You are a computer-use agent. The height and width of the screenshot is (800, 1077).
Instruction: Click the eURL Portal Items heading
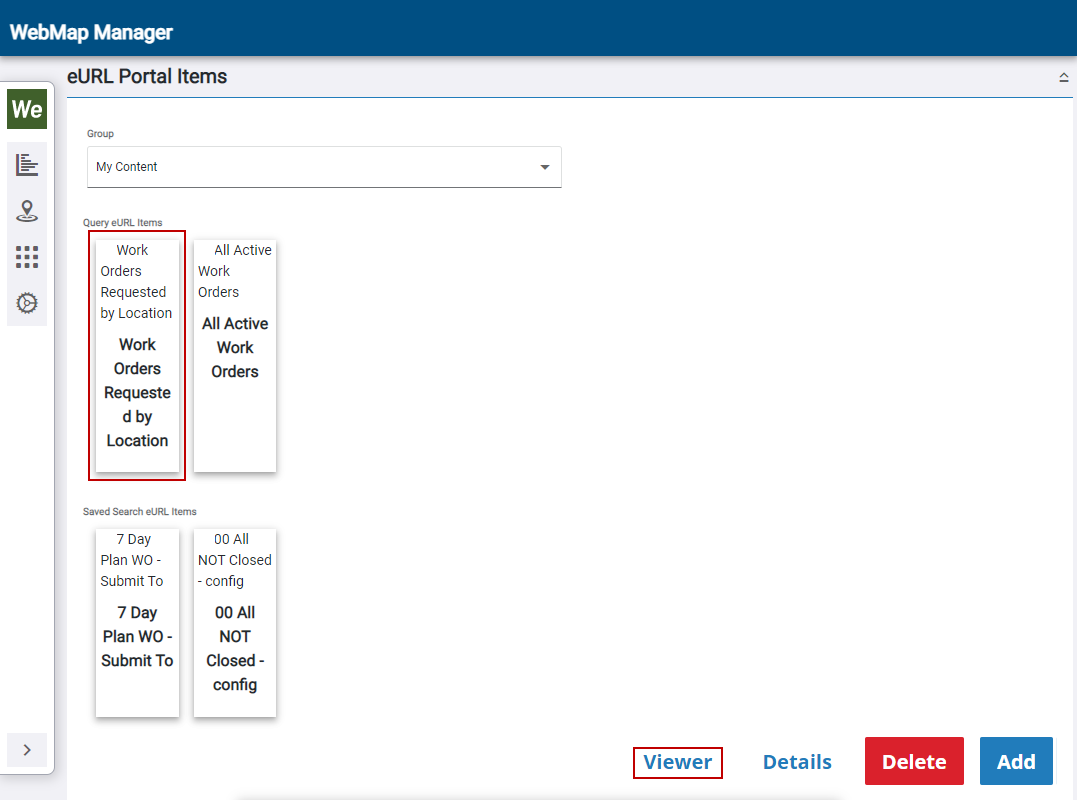tap(147, 76)
